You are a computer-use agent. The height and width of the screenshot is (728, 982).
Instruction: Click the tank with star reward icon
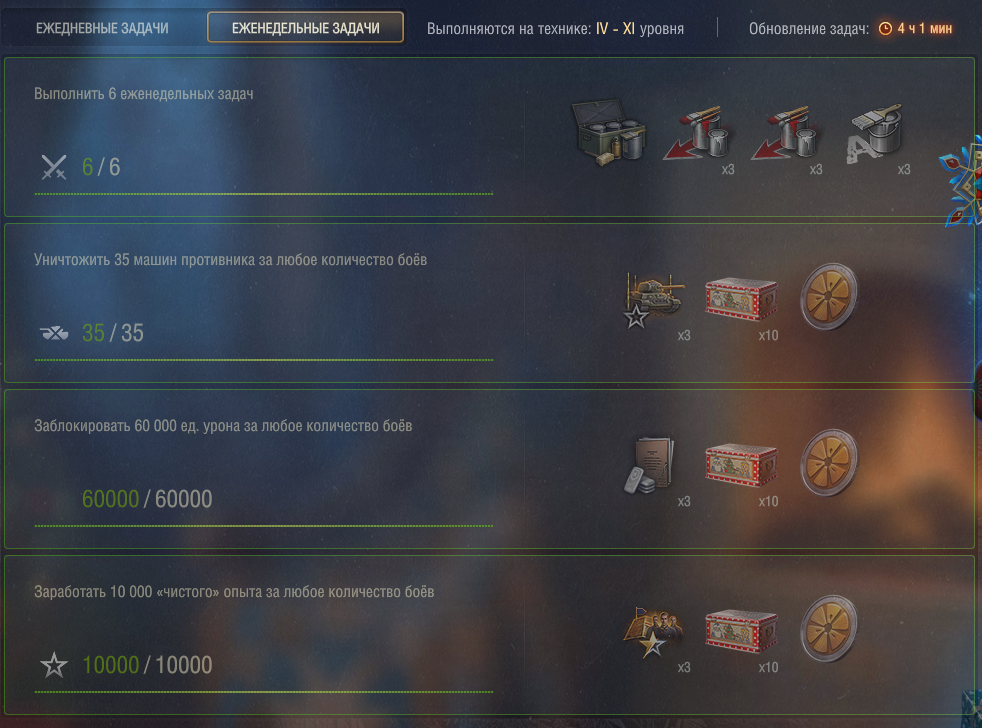[x=653, y=299]
